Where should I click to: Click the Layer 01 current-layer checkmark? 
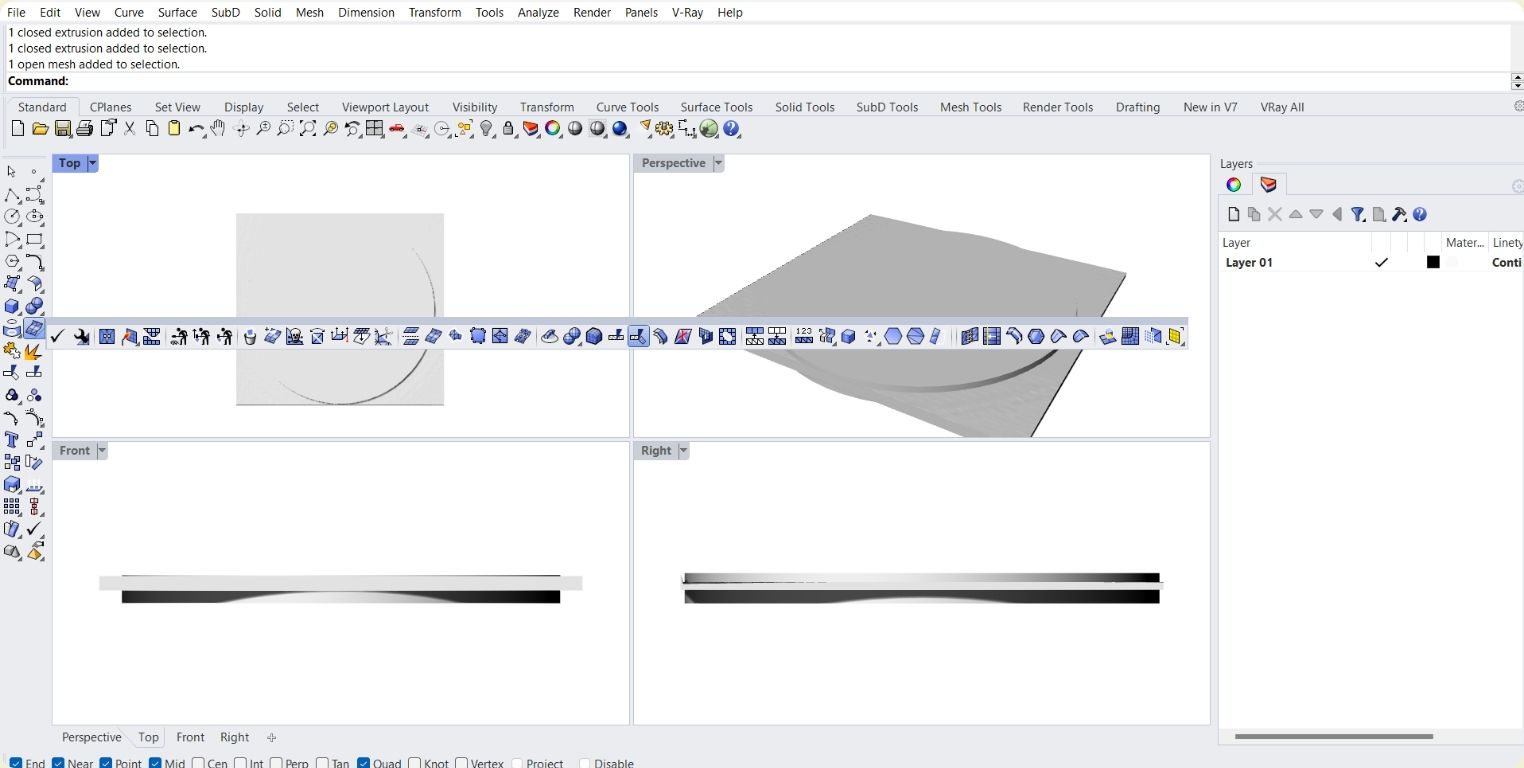[1381, 262]
